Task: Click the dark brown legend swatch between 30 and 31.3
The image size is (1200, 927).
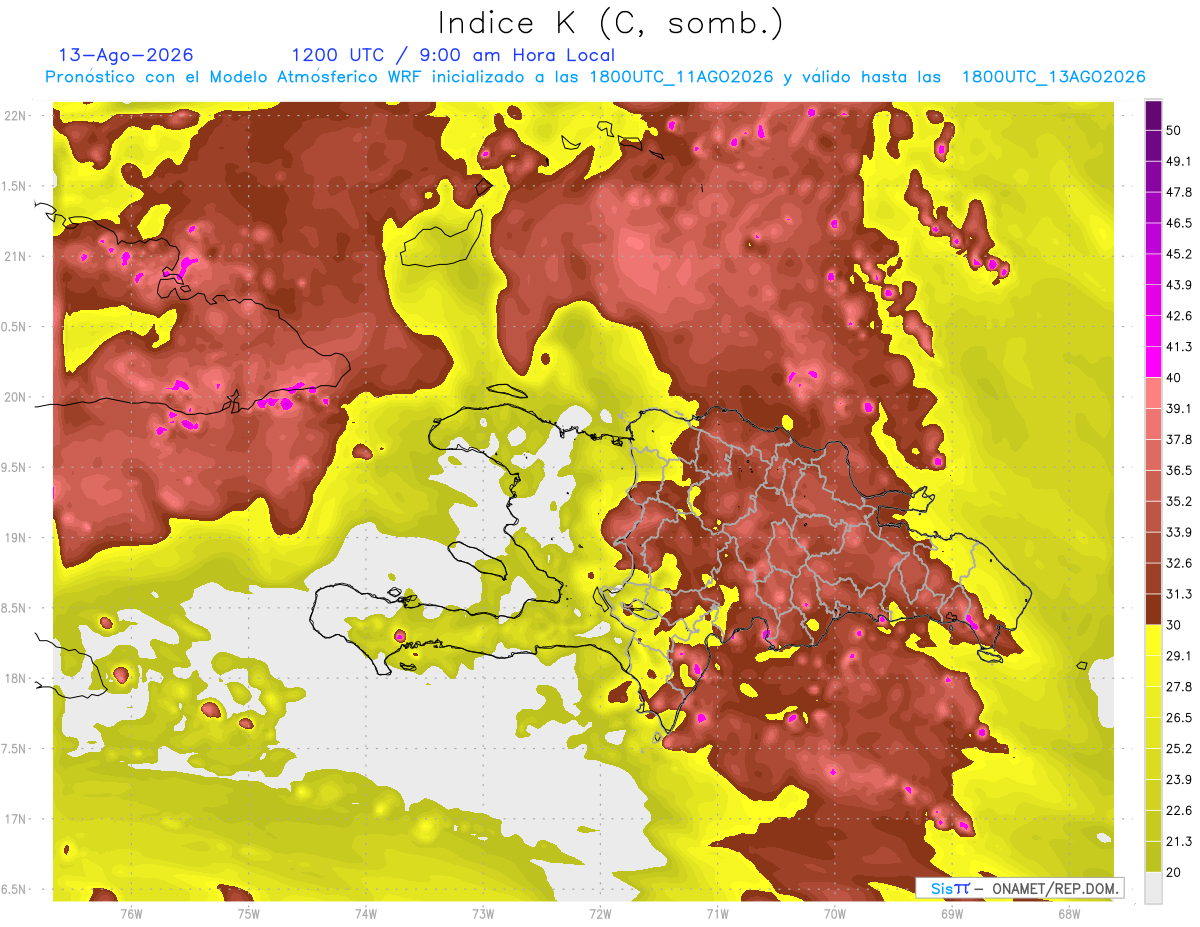Action: pos(1153,609)
